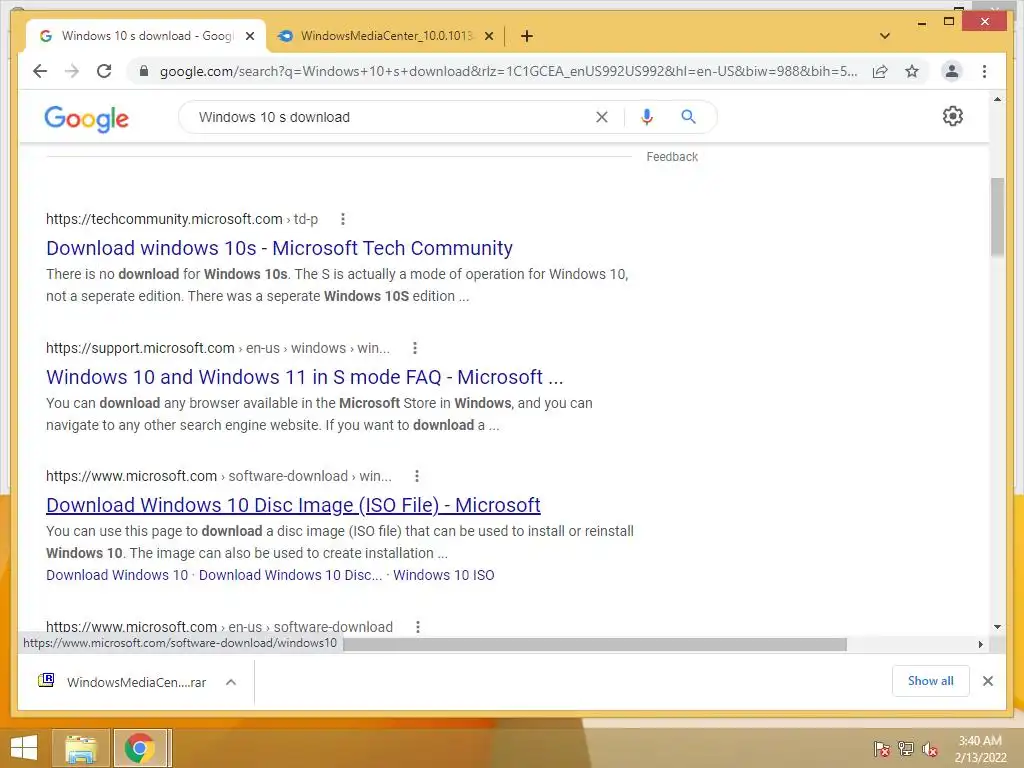The height and width of the screenshot is (768, 1024).
Task: Open the tab search chevron
Action: 885,36
